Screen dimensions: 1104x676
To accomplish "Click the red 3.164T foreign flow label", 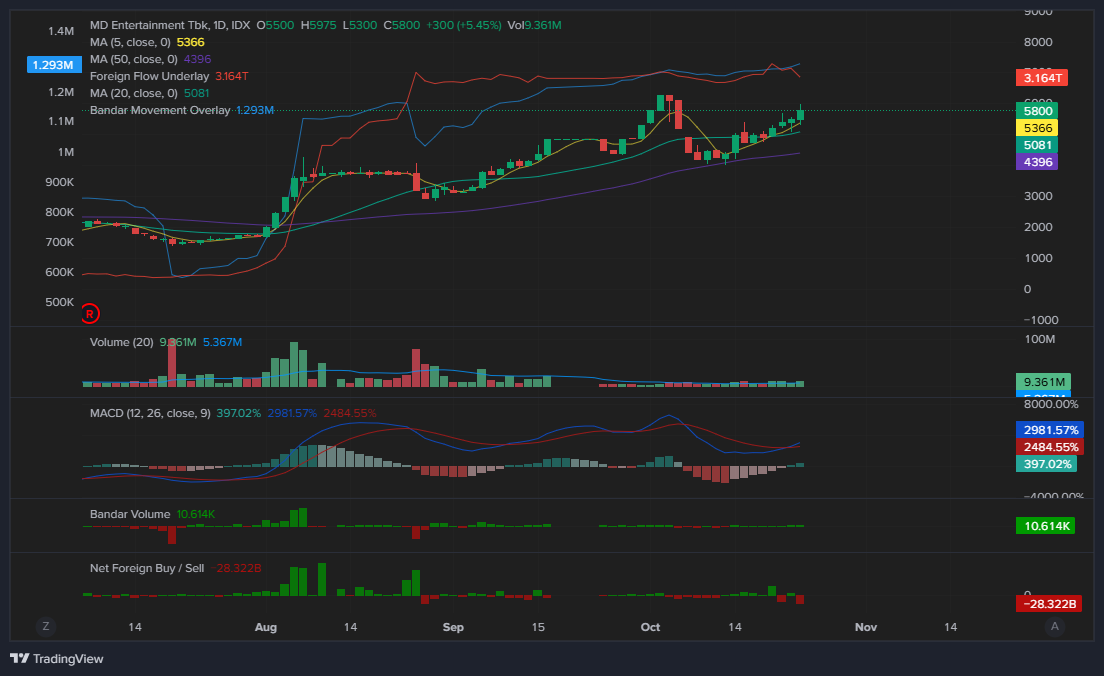I will 1042,77.
